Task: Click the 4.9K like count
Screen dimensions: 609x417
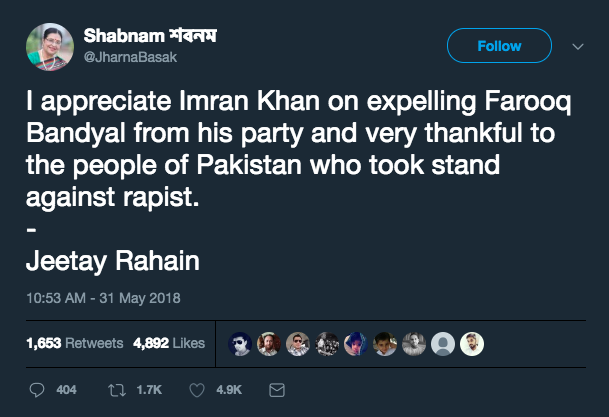Action: [x=228, y=389]
